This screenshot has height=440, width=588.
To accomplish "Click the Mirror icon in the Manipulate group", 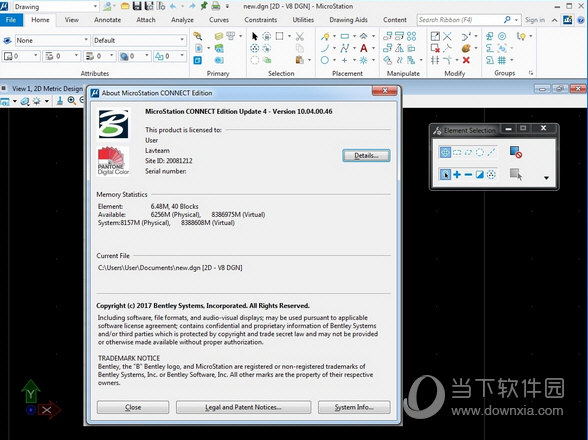I will pyautogui.click(x=400, y=48).
